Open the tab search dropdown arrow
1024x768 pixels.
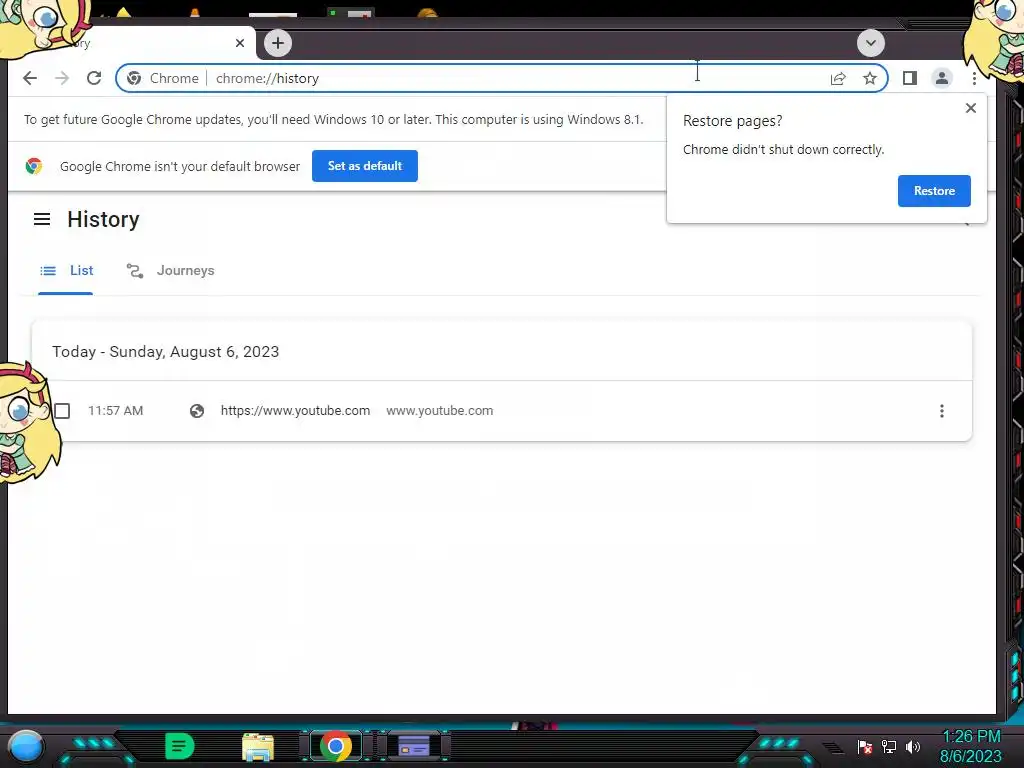pyautogui.click(x=871, y=43)
